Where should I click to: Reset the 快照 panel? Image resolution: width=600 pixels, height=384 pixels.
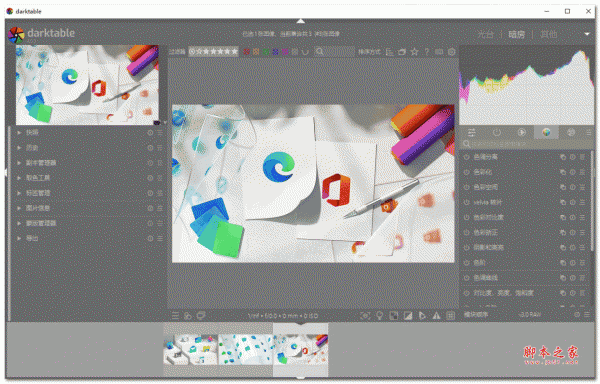click(150, 133)
